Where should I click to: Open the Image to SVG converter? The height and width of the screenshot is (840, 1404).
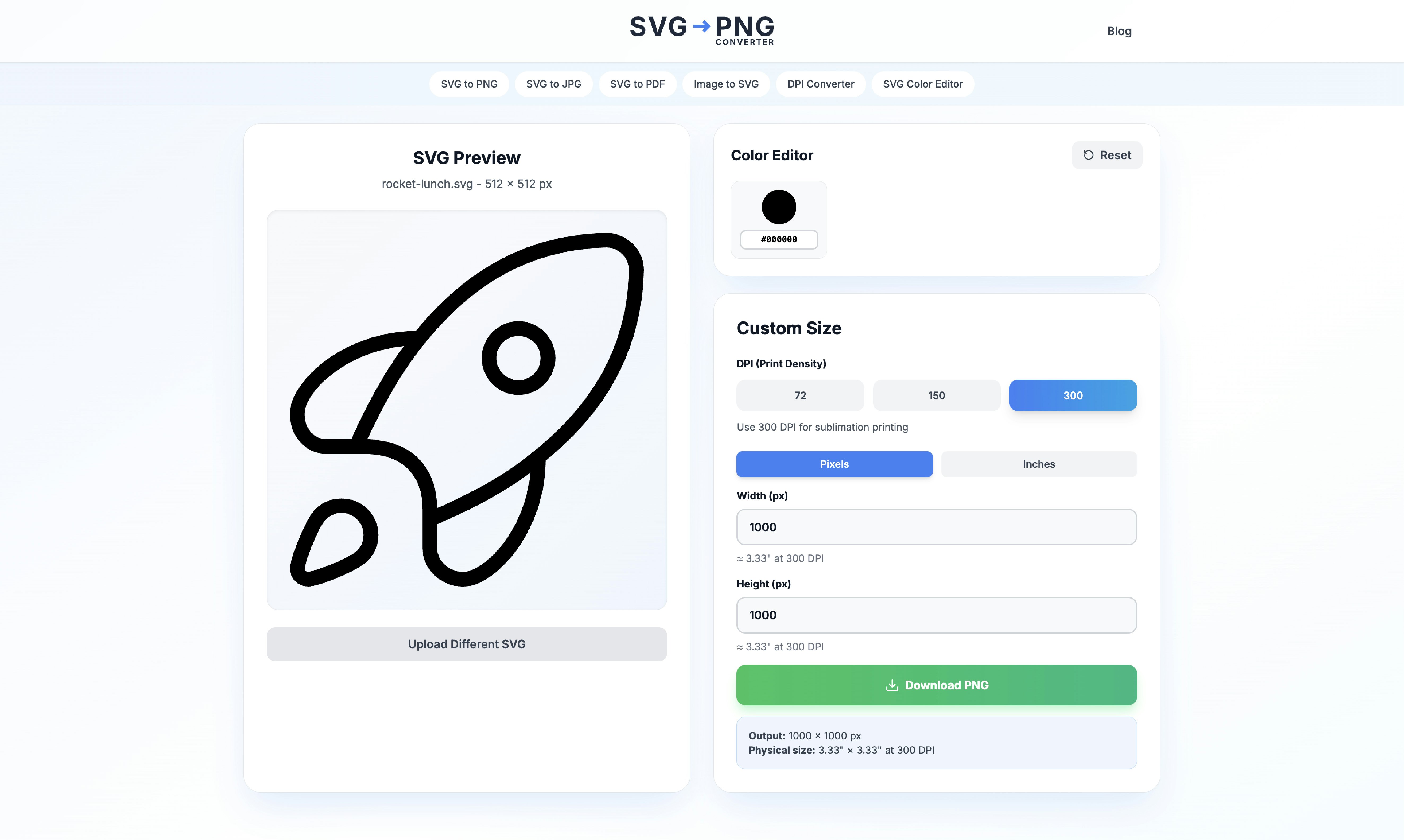click(726, 84)
